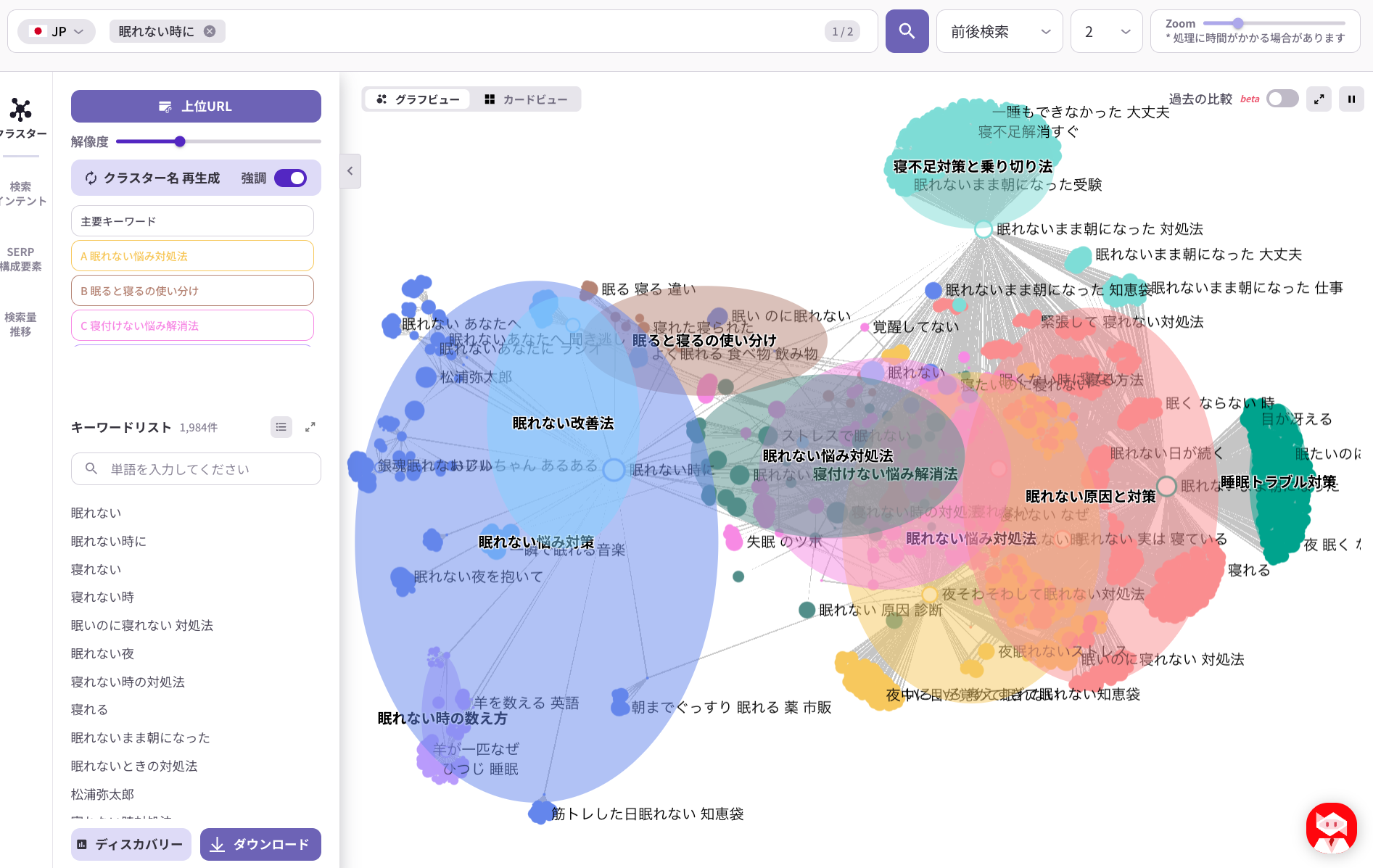Click the ダウンロード button
The image size is (1373, 868).
point(260,844)
